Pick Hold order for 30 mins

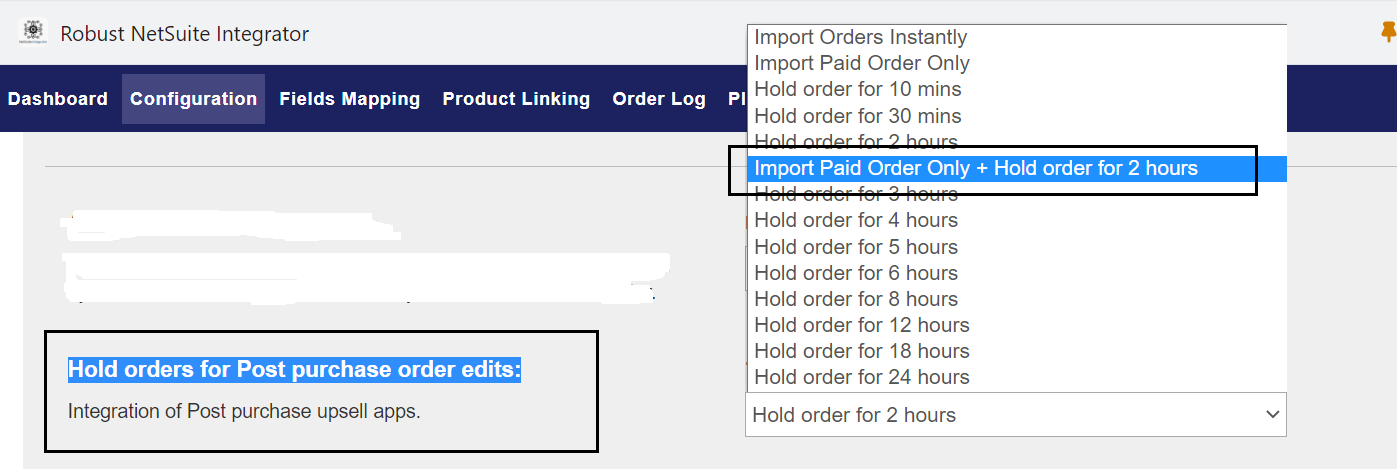[x=857, y=116]
